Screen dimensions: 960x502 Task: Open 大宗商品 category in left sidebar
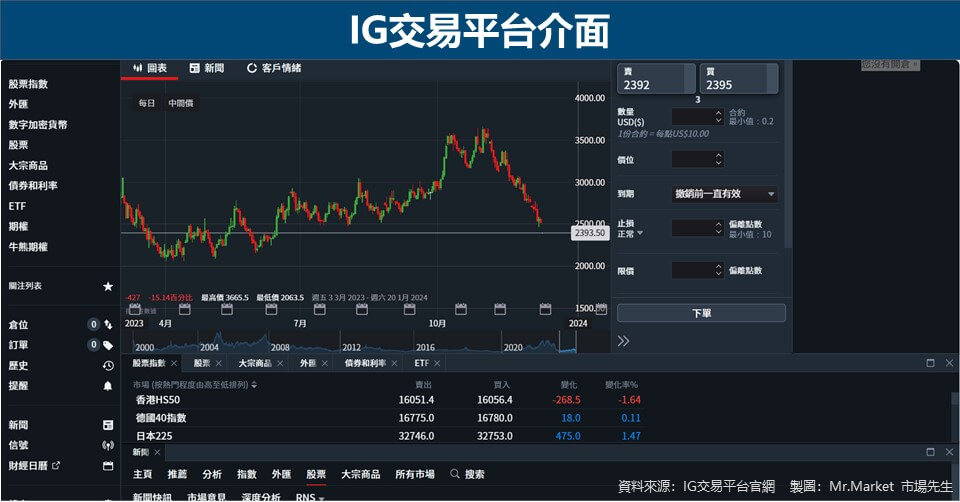coord(28,165)
